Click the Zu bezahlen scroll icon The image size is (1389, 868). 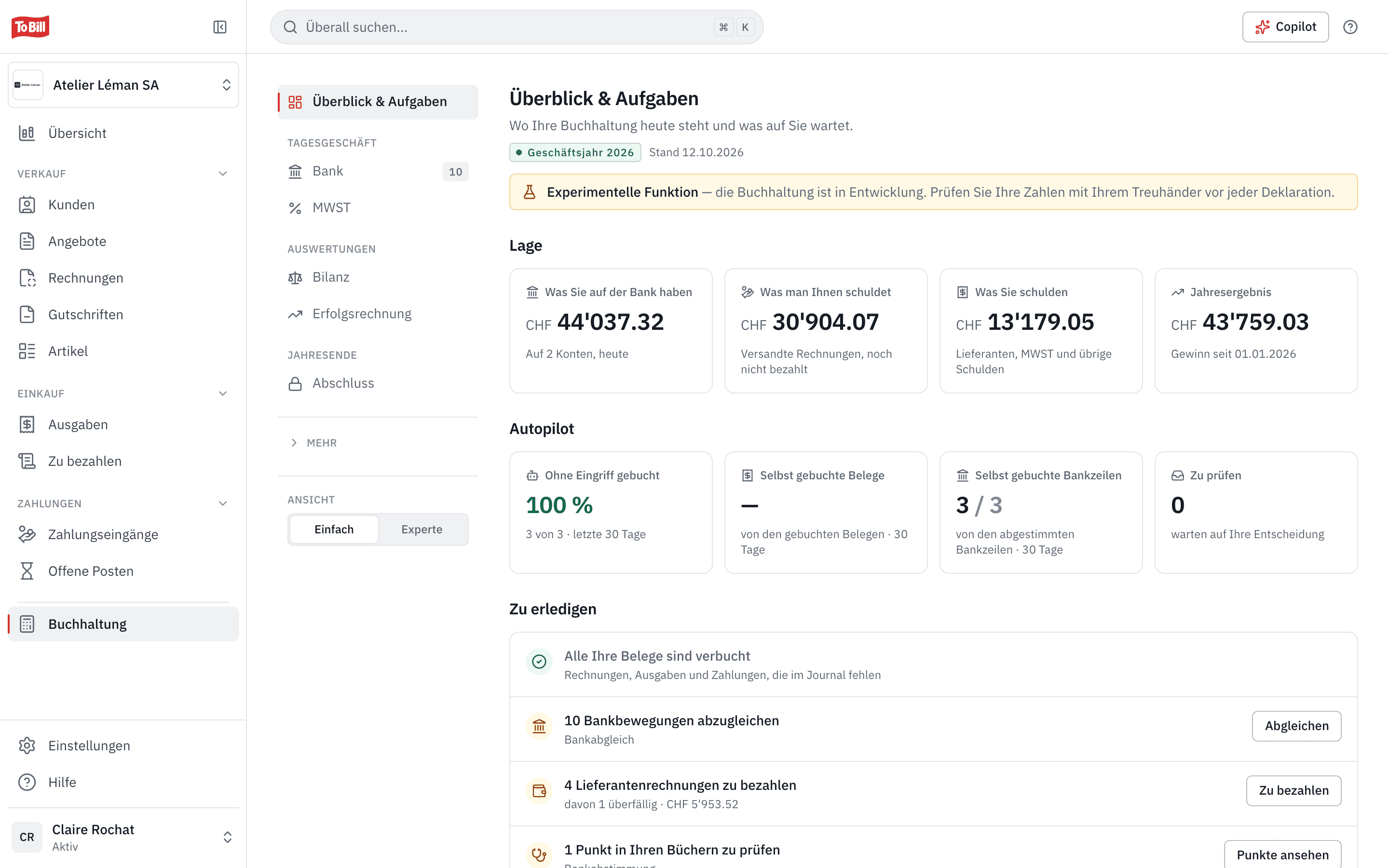coord(27,461)
